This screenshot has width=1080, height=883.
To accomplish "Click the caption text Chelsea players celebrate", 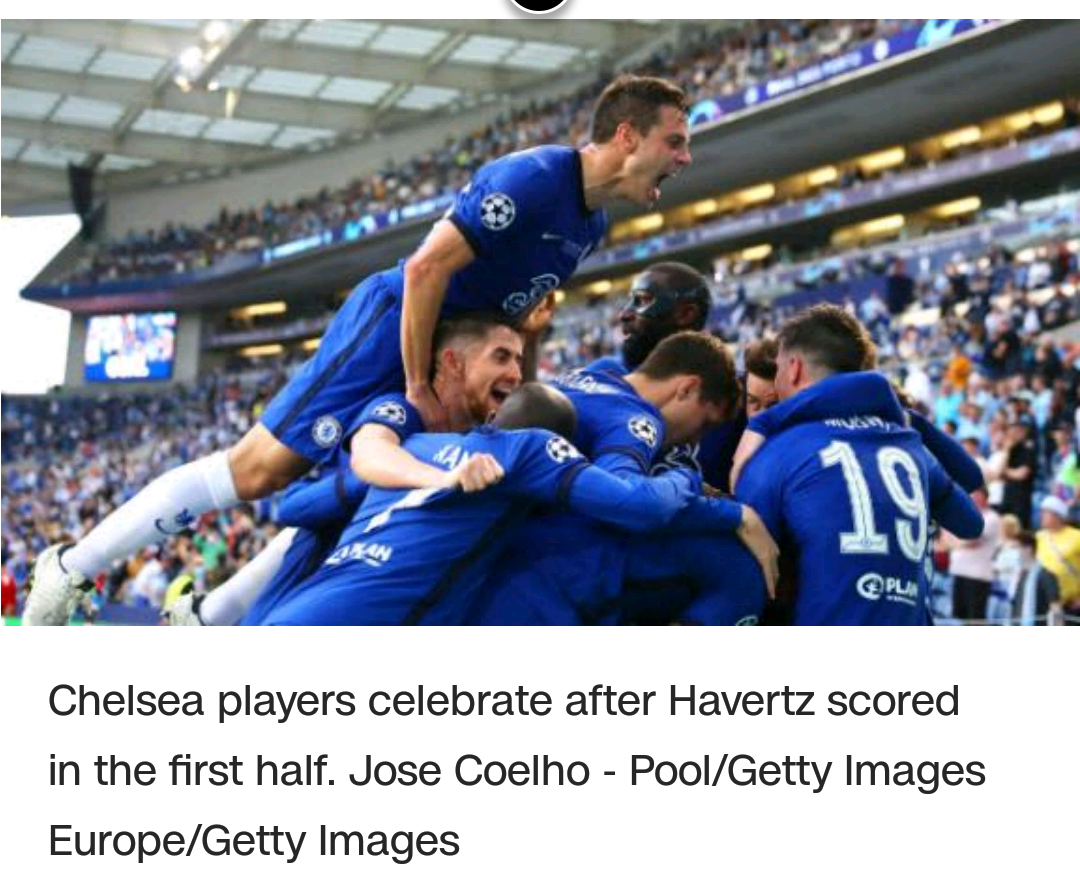I will point(300,701).
